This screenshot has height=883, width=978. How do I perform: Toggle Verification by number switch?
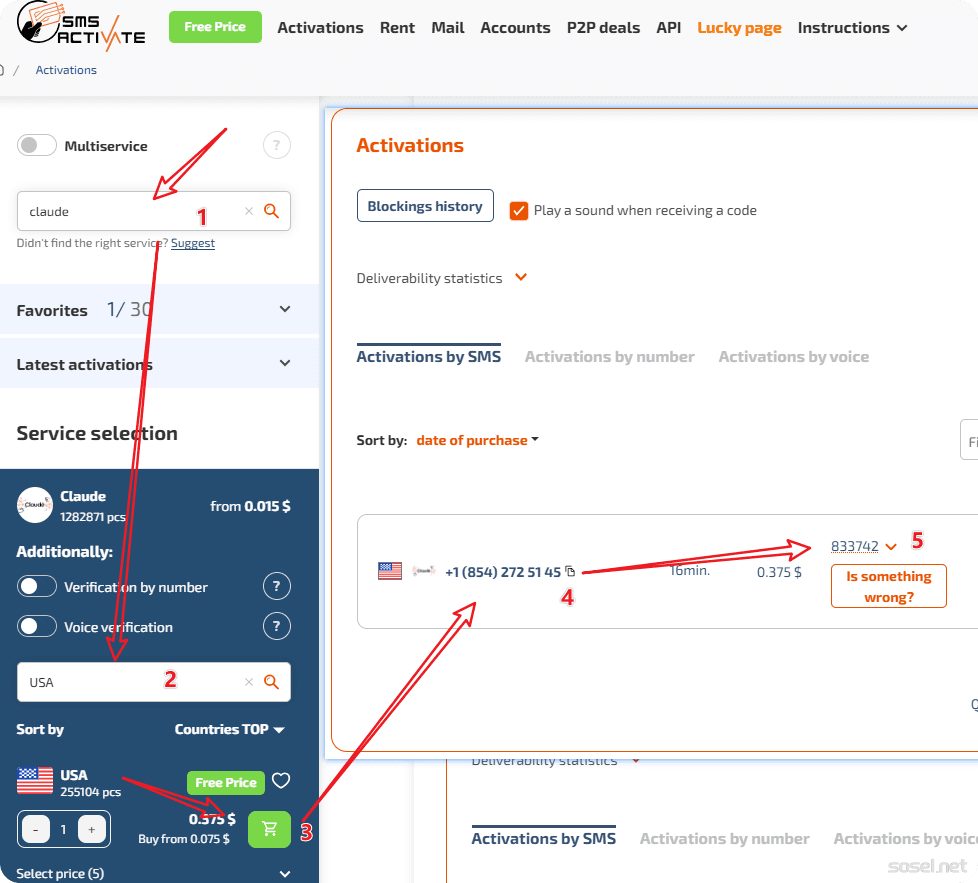pos(37,587)
